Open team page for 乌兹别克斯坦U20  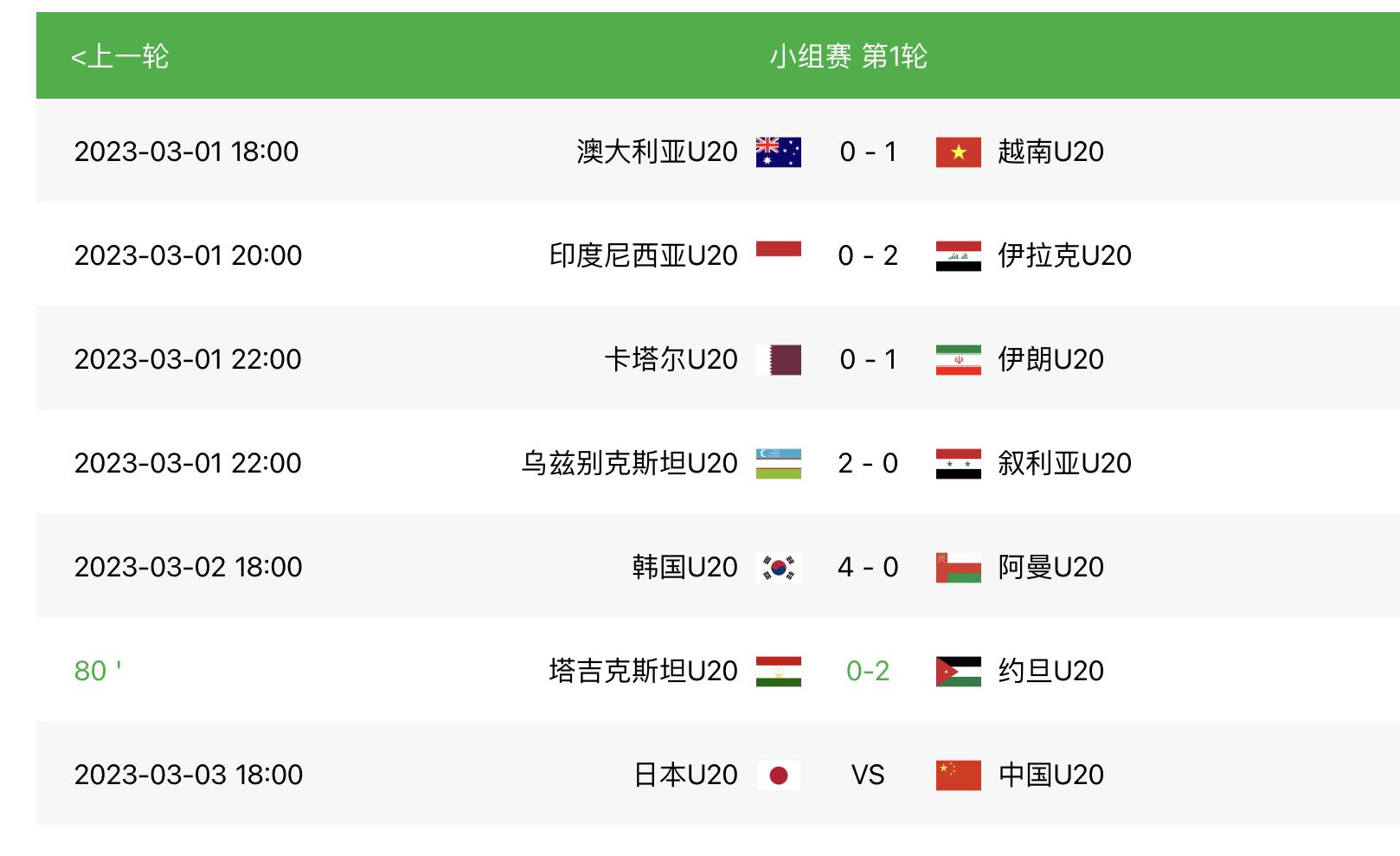(629, 464)
